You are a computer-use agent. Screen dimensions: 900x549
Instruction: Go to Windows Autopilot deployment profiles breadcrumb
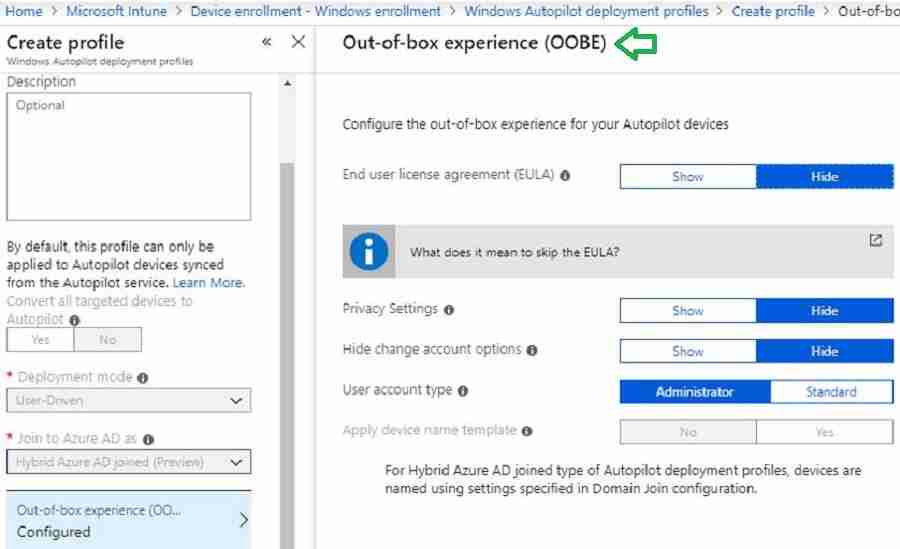coord(587,11)
